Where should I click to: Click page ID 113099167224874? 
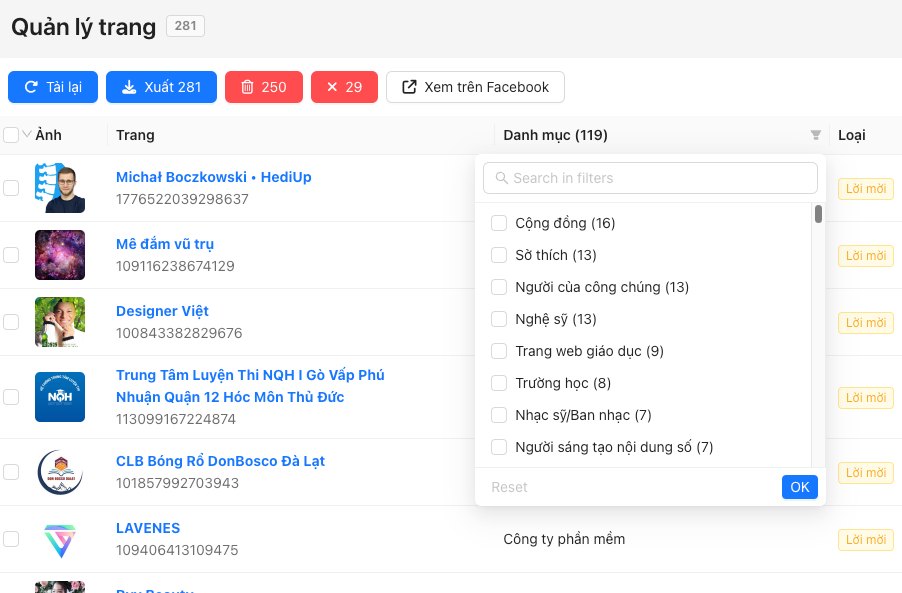pyautogui.click(x=176, y=419)
